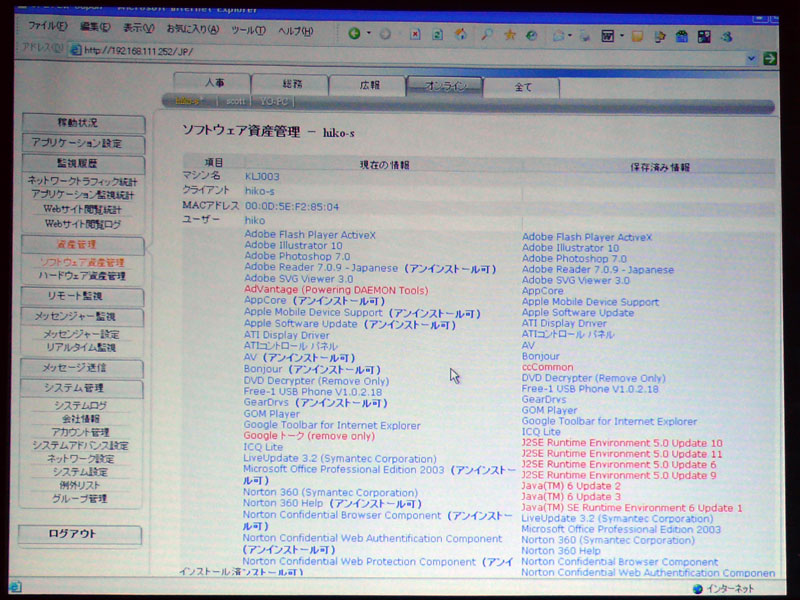Image resolution: width=800 pixels, height=600 pixels.
Task: Click the ログアウト button
Action: coord(80,534)
